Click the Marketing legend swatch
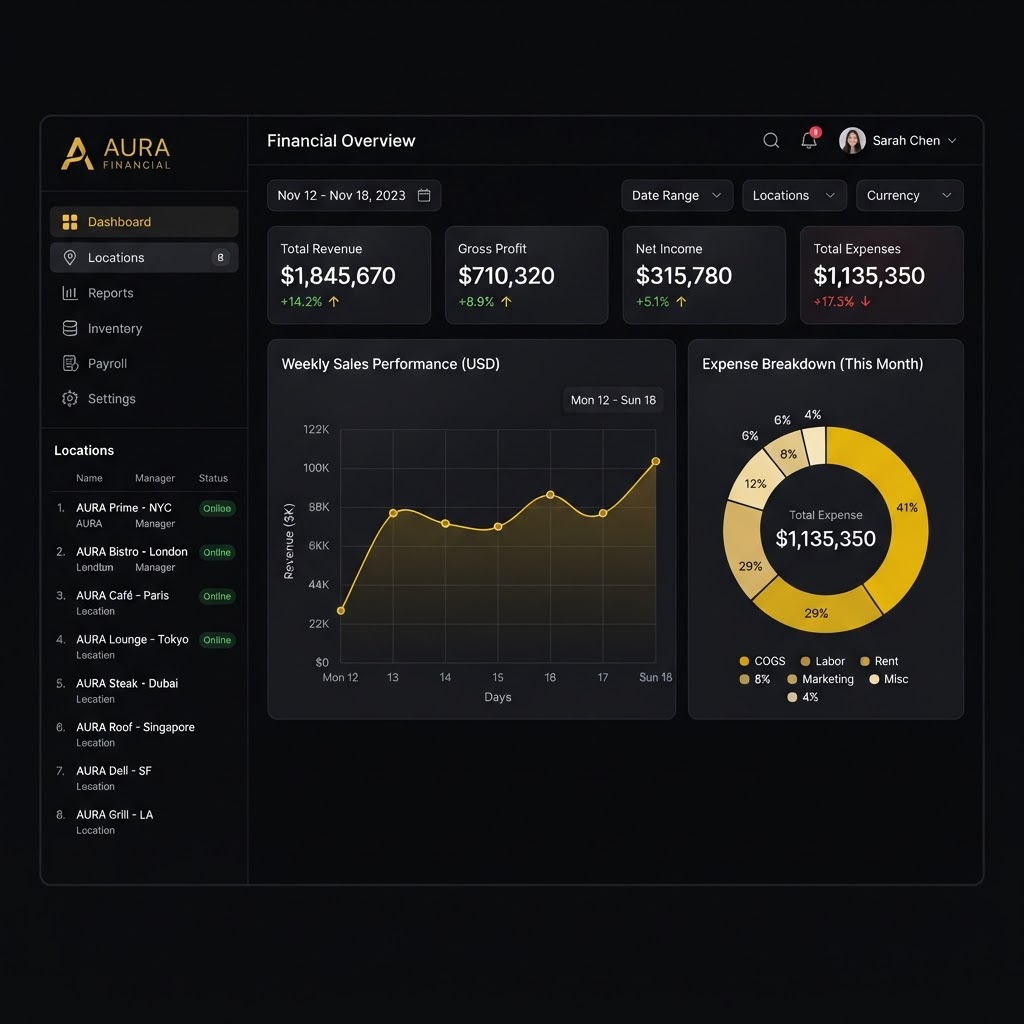The image size is (1024, 1024). (x=792, y=679)
